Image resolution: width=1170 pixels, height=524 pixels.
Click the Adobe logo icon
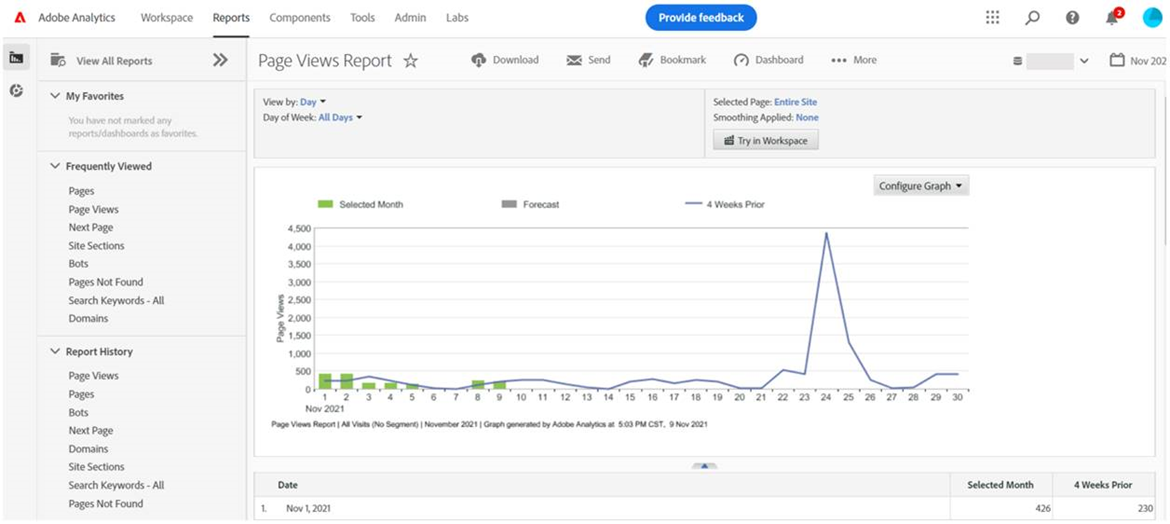[20, 18]
